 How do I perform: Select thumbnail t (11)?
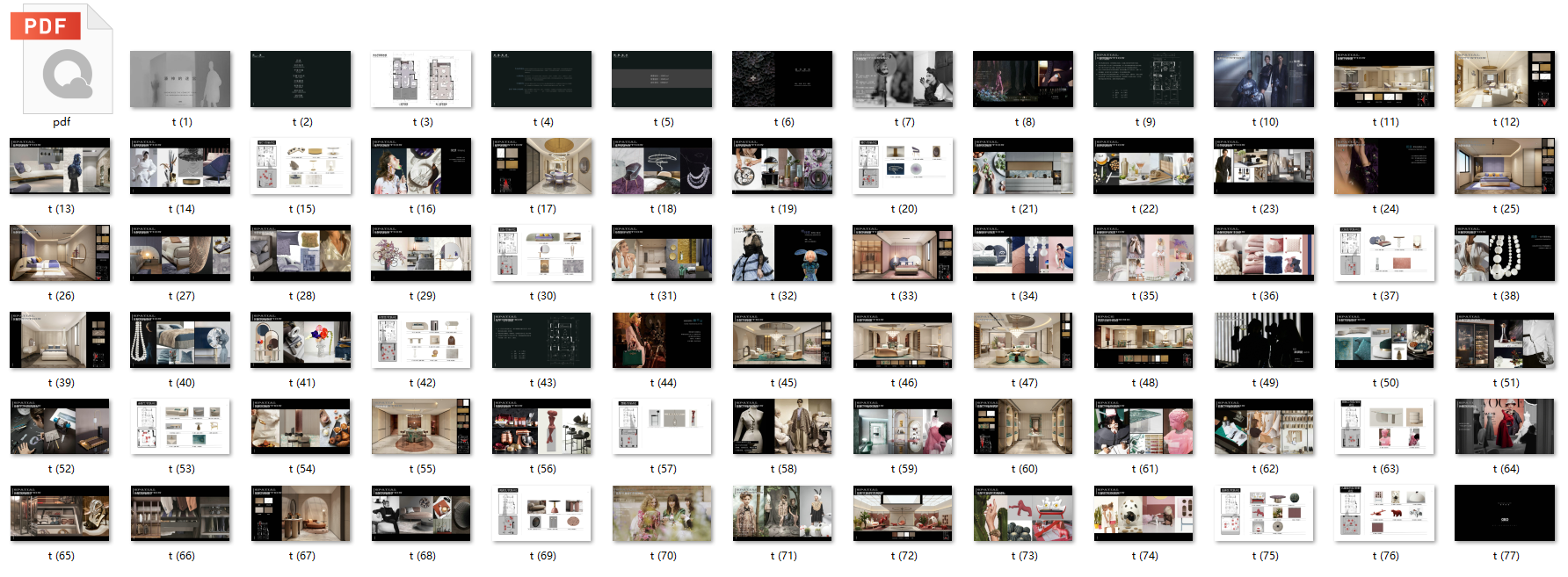tap(1384, 79)
